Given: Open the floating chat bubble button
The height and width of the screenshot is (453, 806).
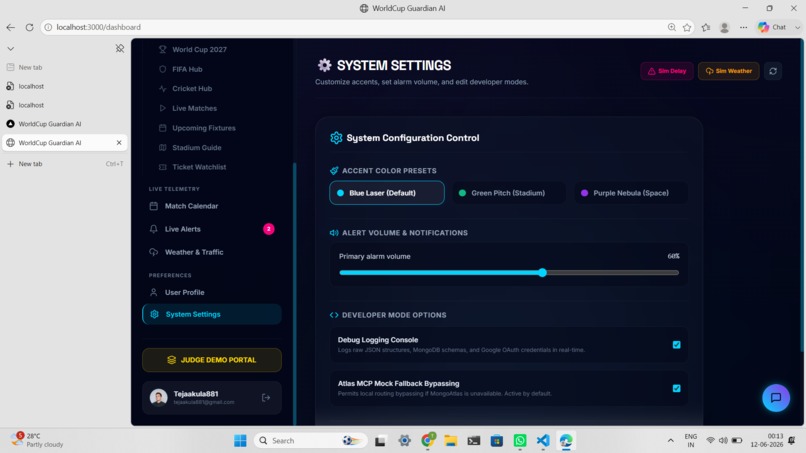Looking at the screenshot, I should click(776, 397).
